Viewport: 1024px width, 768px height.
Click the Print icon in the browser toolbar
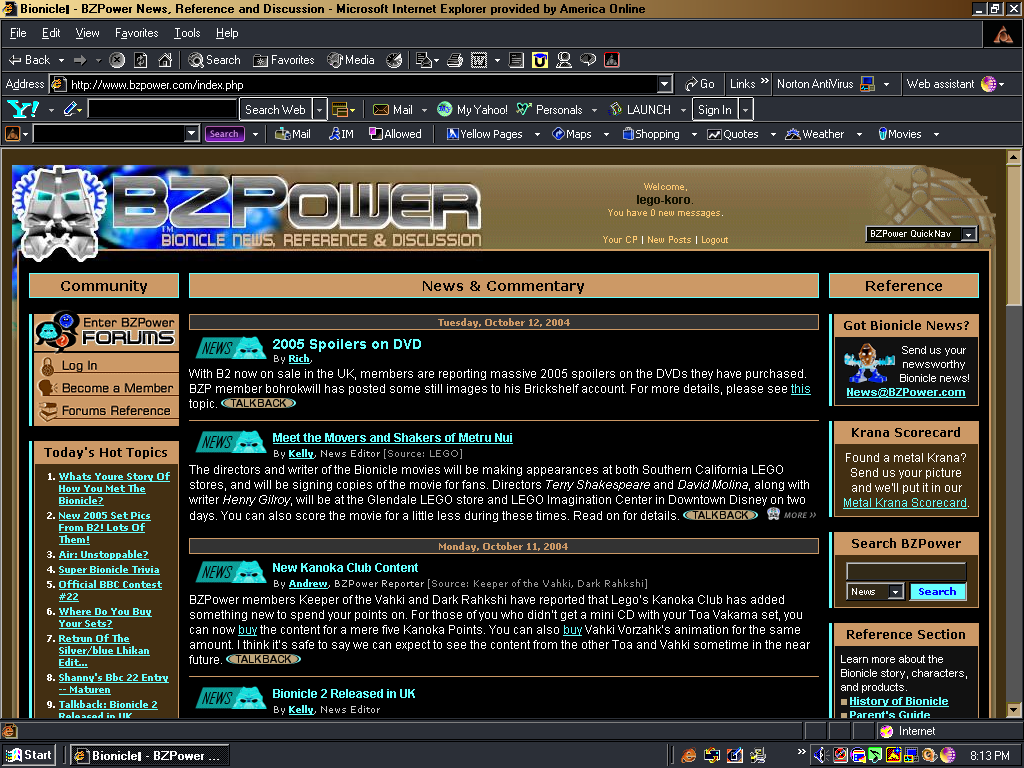pyautogui.click(x=454, y=59)
